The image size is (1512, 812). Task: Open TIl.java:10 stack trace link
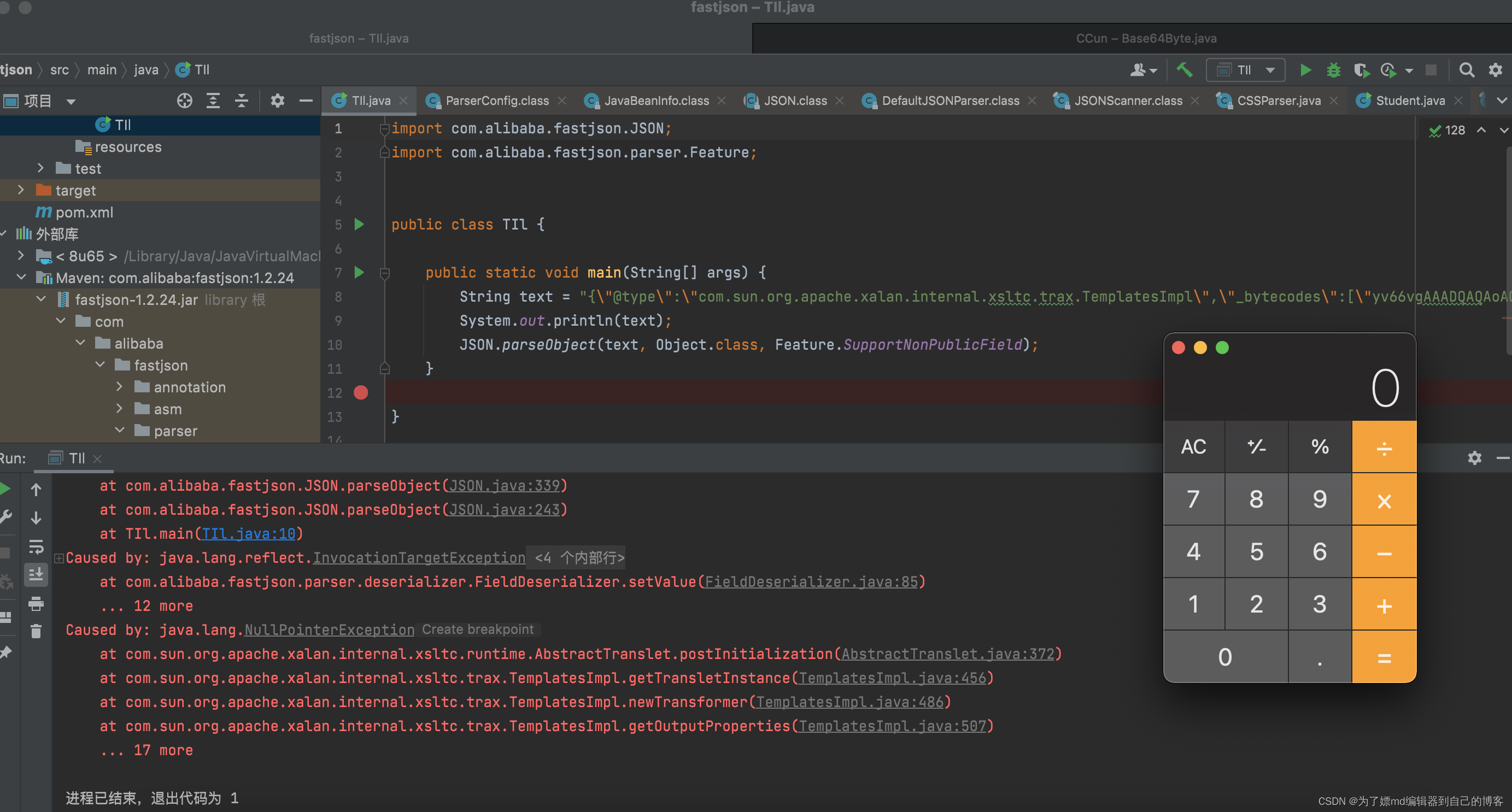[248, 534]
